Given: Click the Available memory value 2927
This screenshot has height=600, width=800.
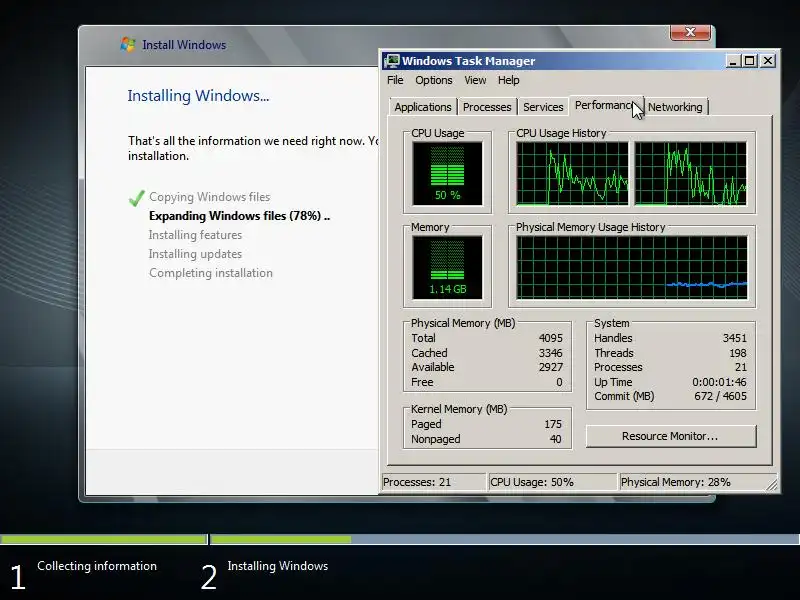Looking at the screenshot, I should point(551,367).
